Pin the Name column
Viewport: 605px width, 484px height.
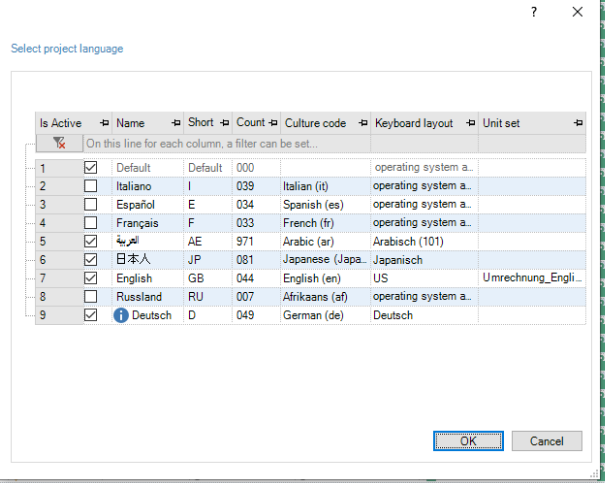pyautogui.click(x=176, y=123)
